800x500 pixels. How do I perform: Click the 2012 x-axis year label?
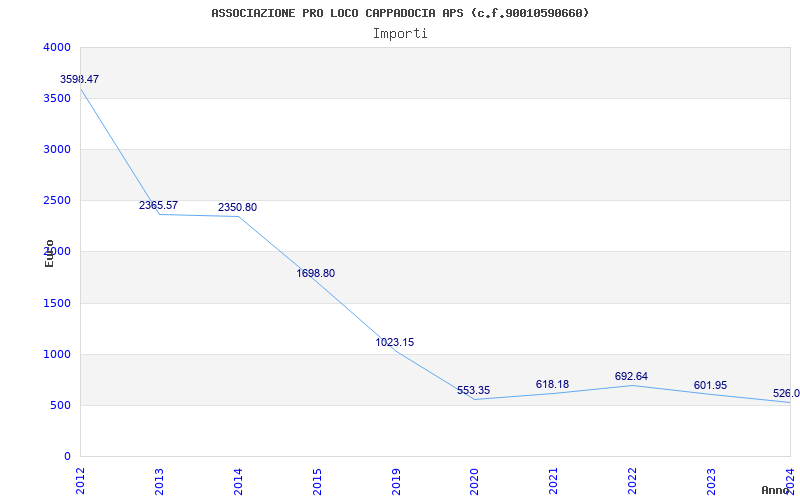click(x=80, y=481)
